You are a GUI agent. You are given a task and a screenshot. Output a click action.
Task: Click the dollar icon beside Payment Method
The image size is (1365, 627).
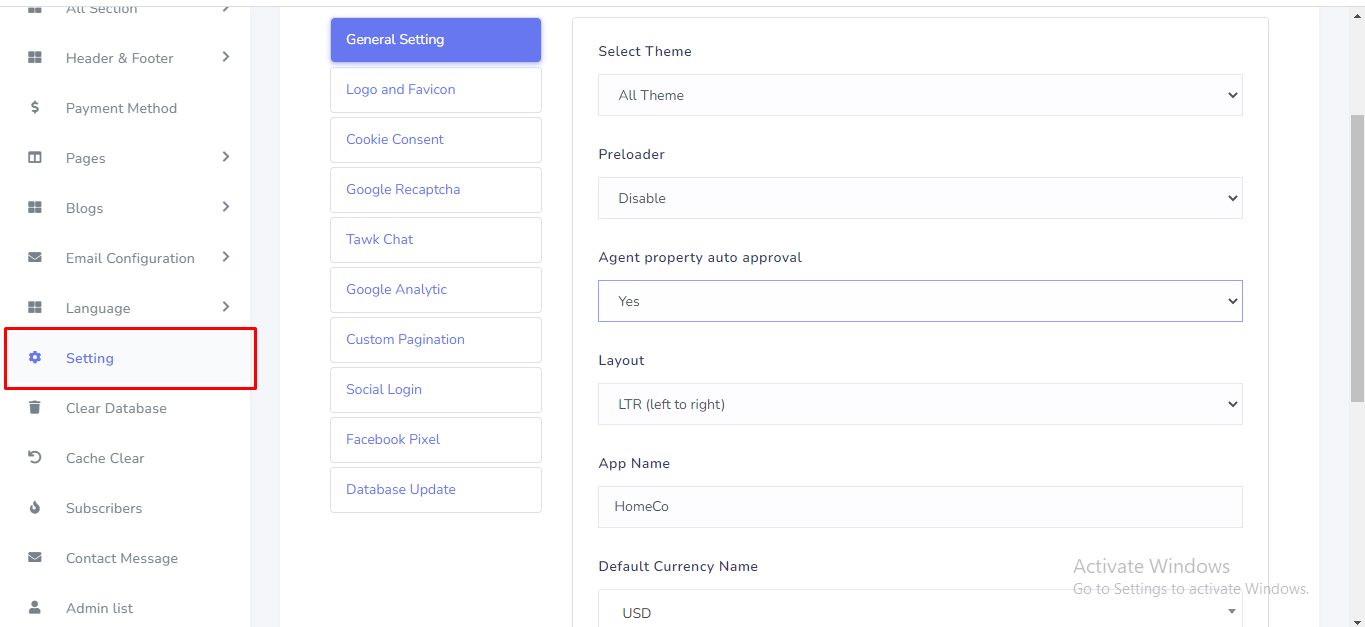pos(35,108)
